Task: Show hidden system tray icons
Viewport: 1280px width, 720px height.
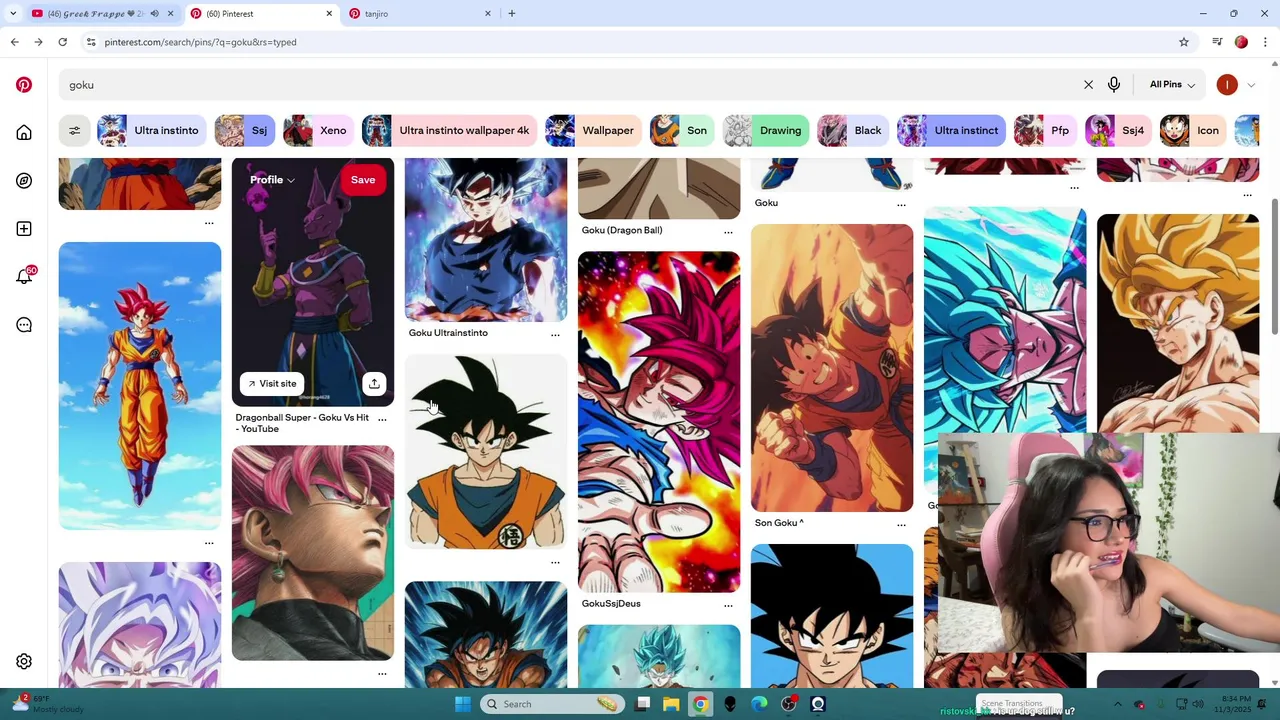Action: (x=1117, y=704)
